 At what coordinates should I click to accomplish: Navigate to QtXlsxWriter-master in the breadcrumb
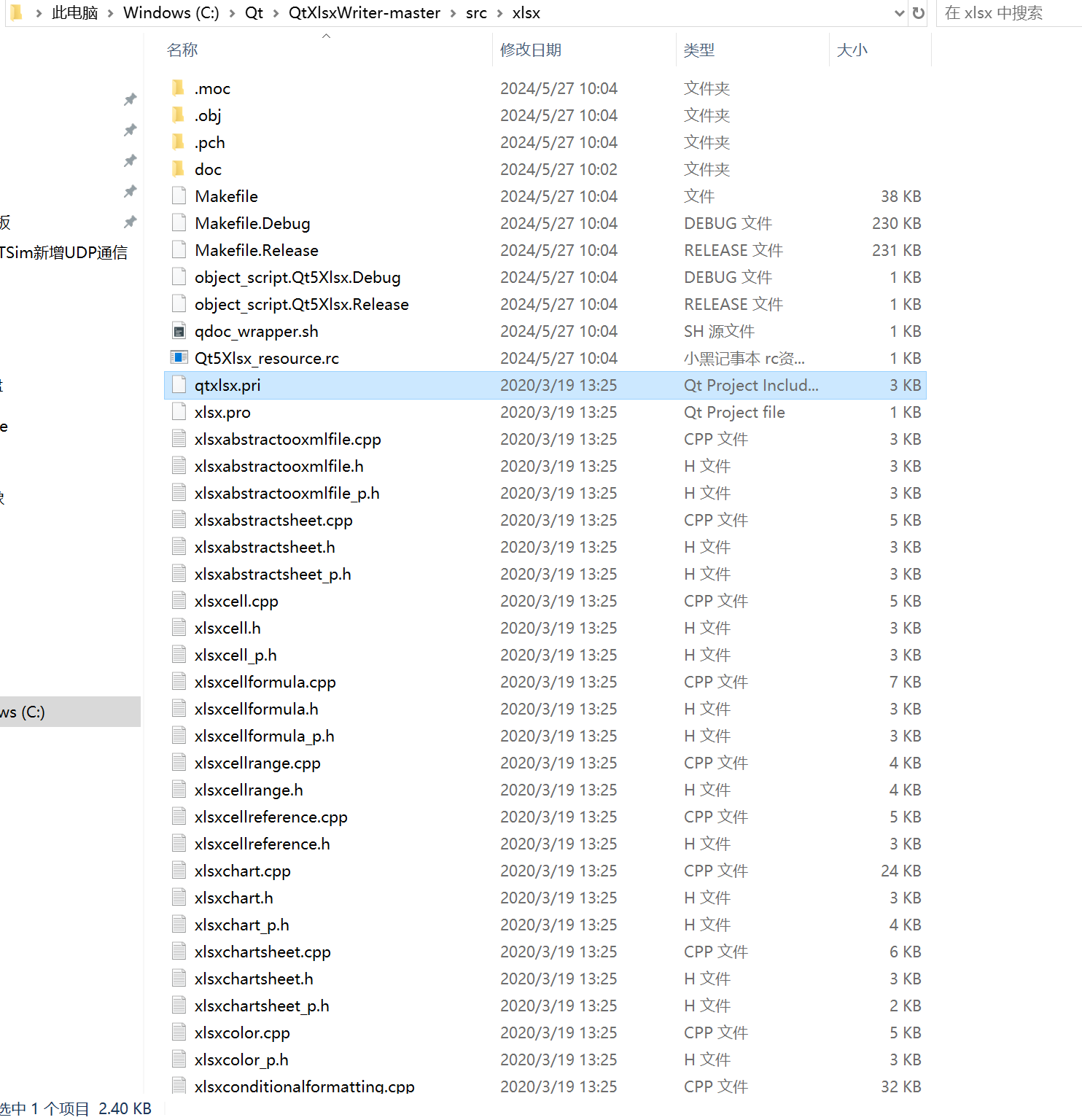(x=365, y=13)
